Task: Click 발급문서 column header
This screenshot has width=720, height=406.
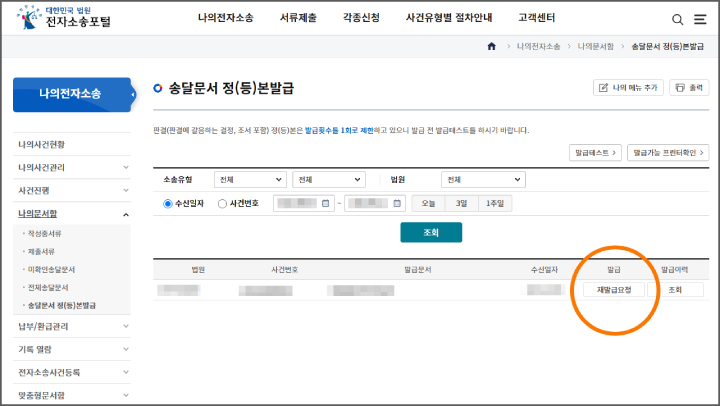Action: click(x=417, y=270)
